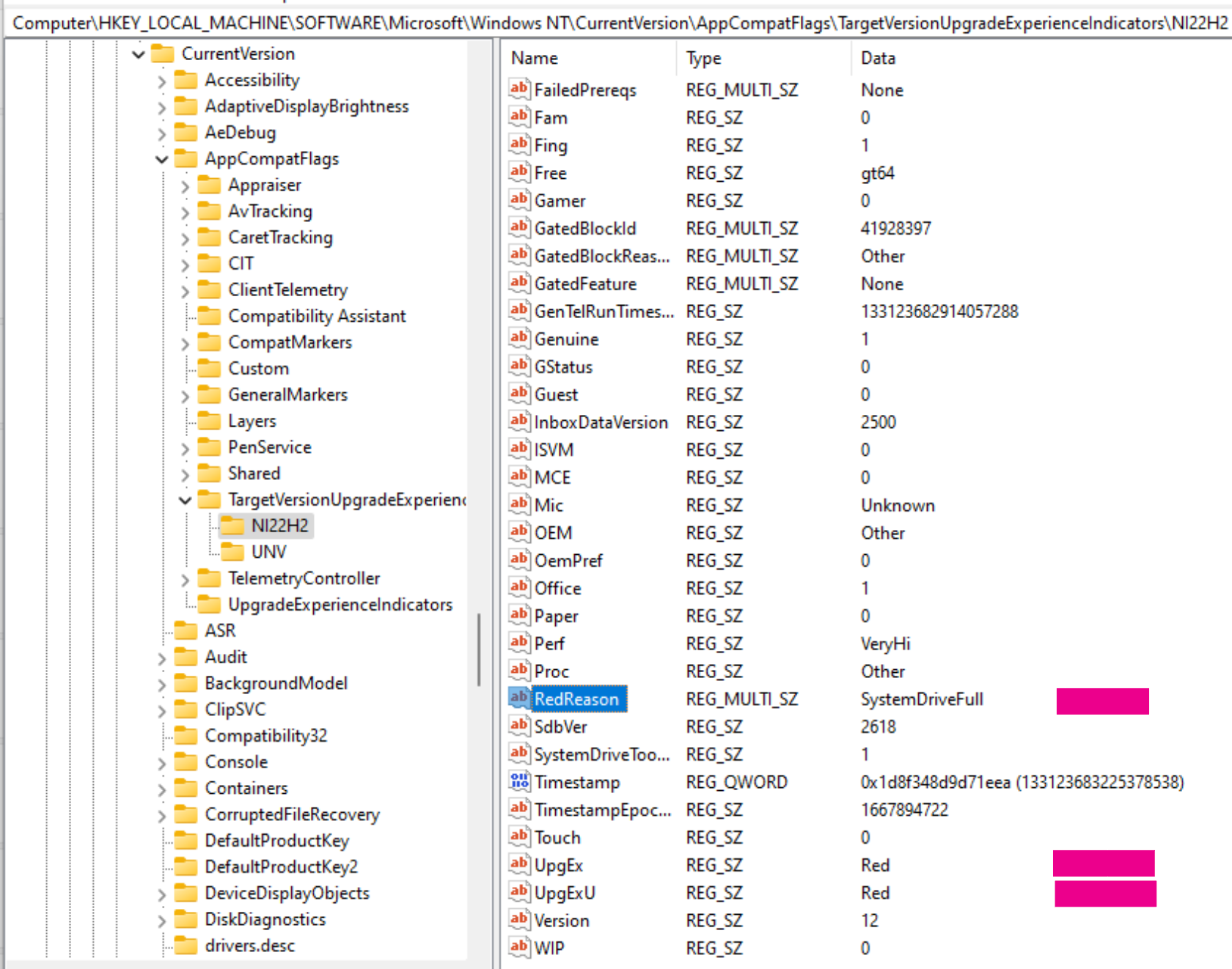Collapse the AppCompatFlags tree node
Image resolution: width=1232 pixels, height=969 pixels.
click(x=162, y=159)
